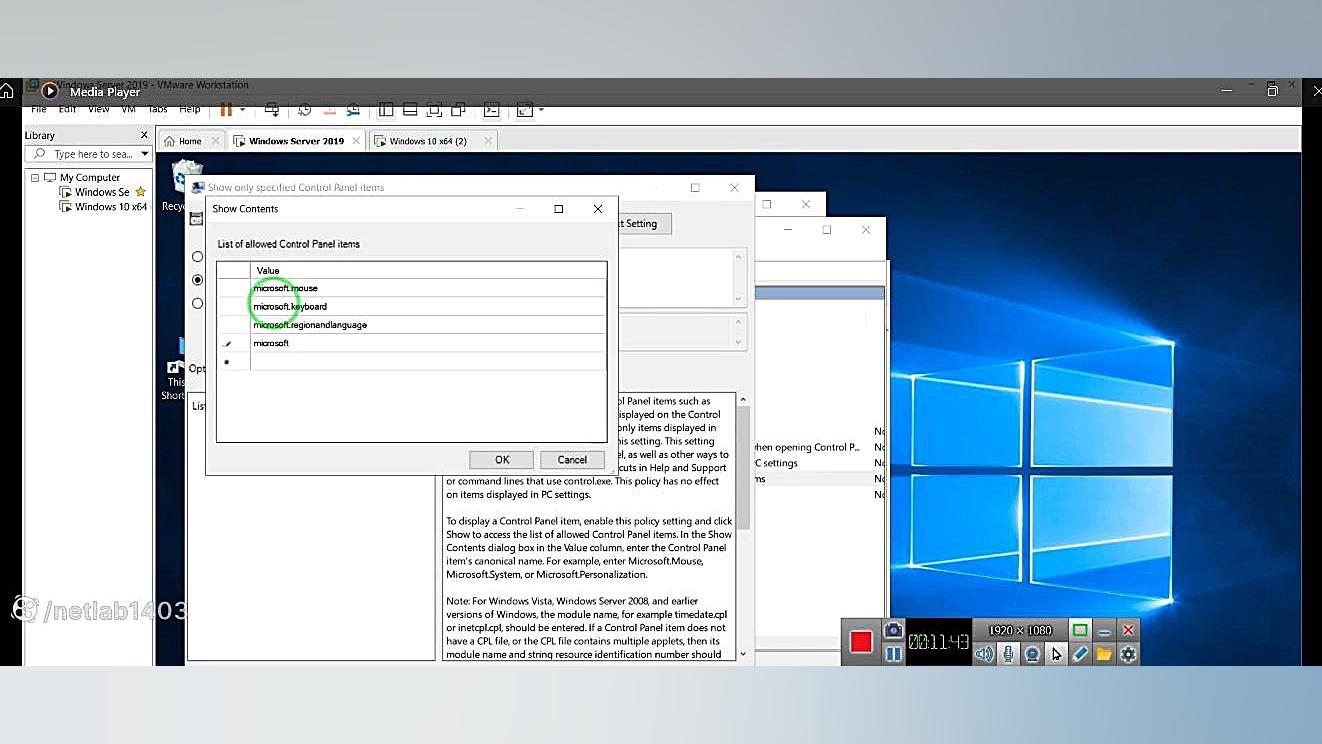Select the Windows Server 2019 tab

pos(297,141)
